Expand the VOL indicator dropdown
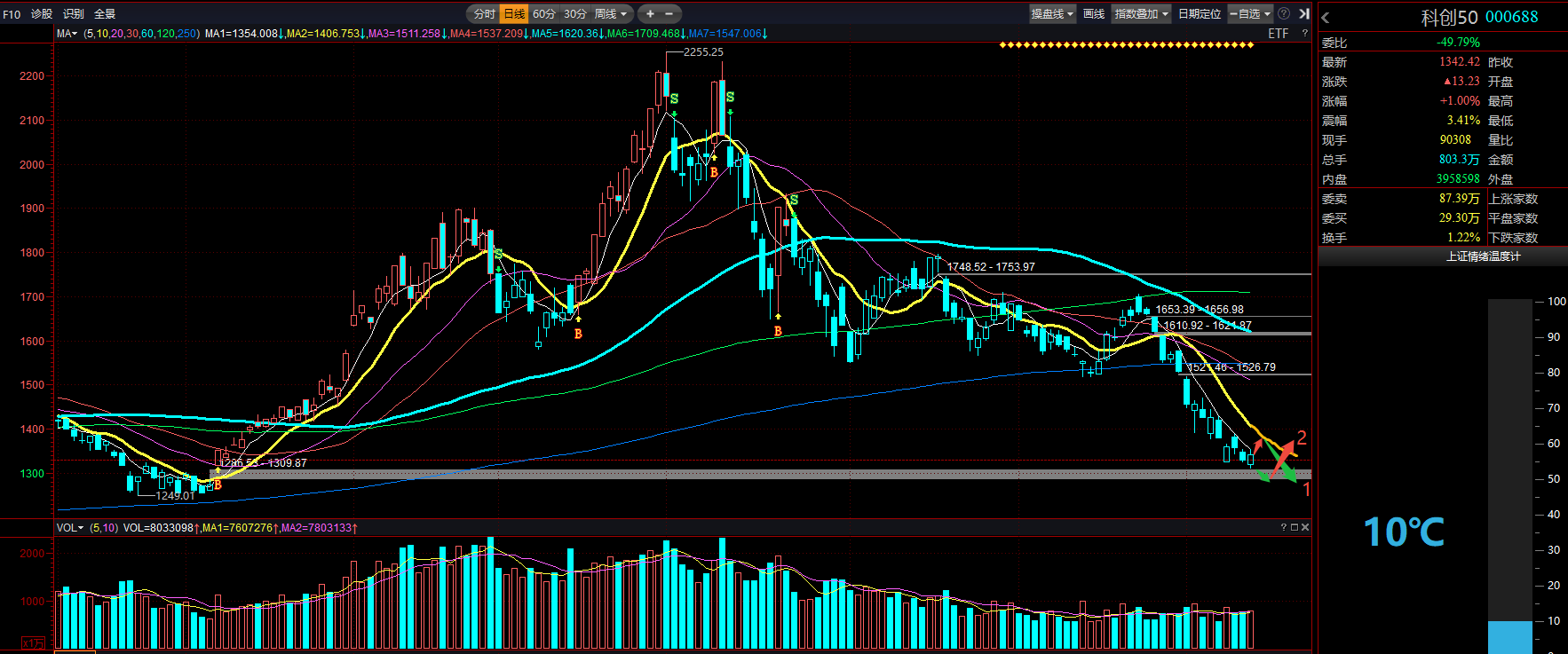The image size is (1568, 654). point(70,528)
